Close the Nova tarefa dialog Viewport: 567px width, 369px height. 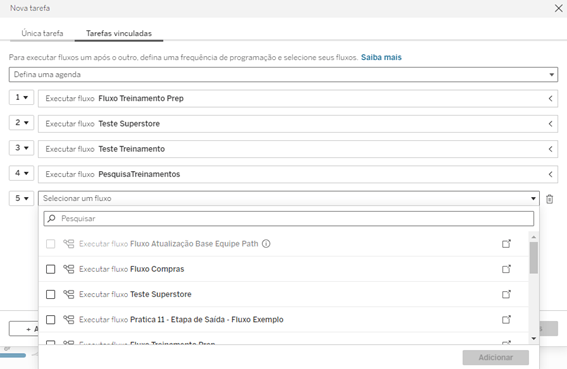pyautogui.click(x=558, y=8)
